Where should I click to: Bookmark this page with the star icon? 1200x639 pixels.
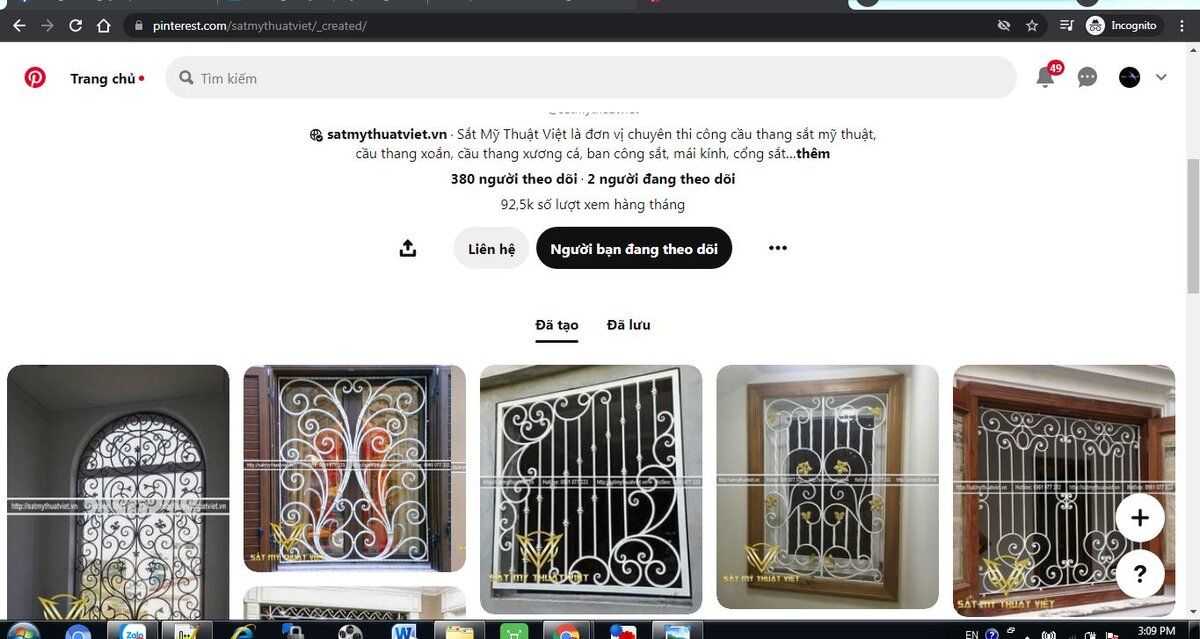1032,26
